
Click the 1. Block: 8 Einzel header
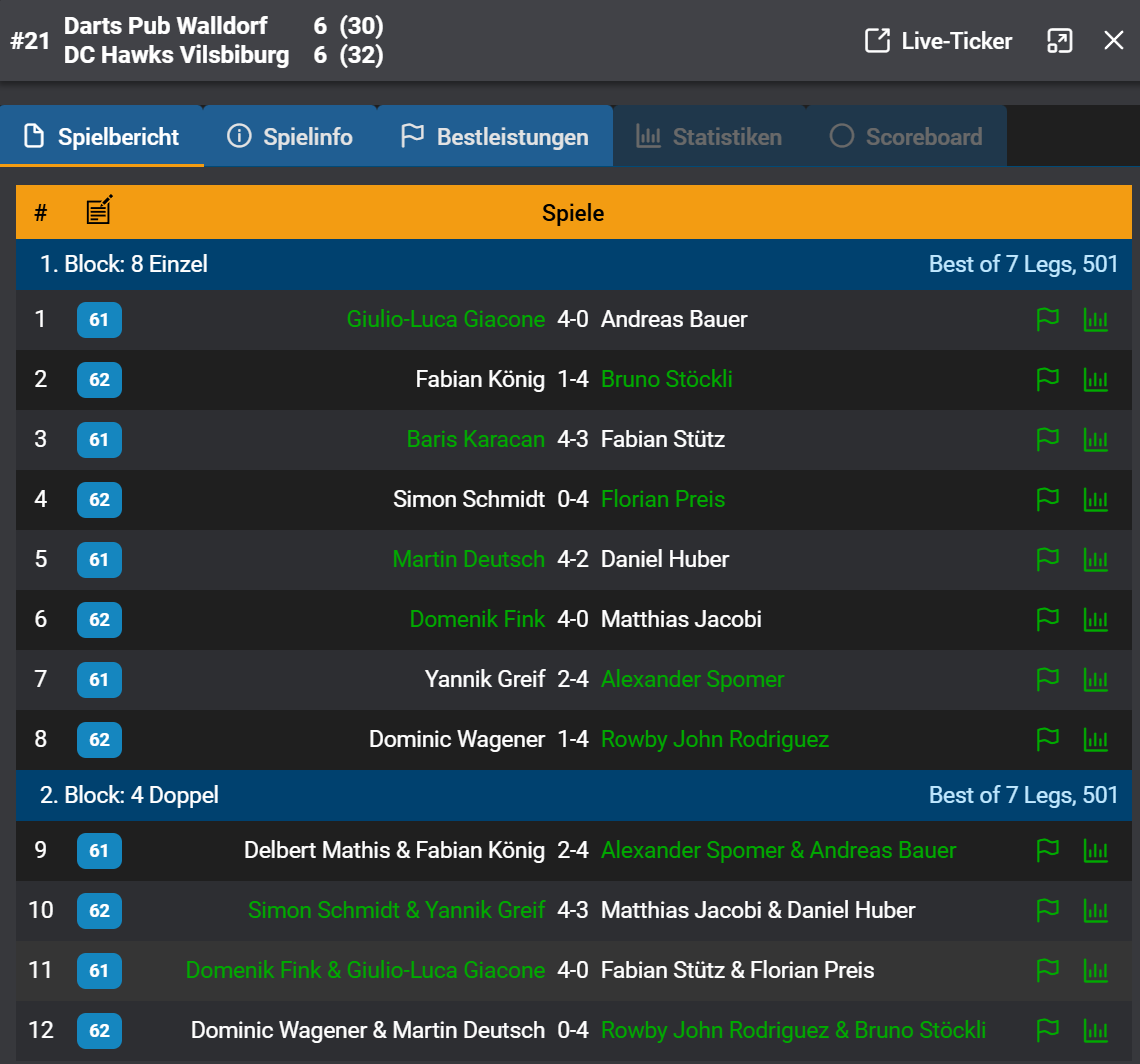(124, 265)
